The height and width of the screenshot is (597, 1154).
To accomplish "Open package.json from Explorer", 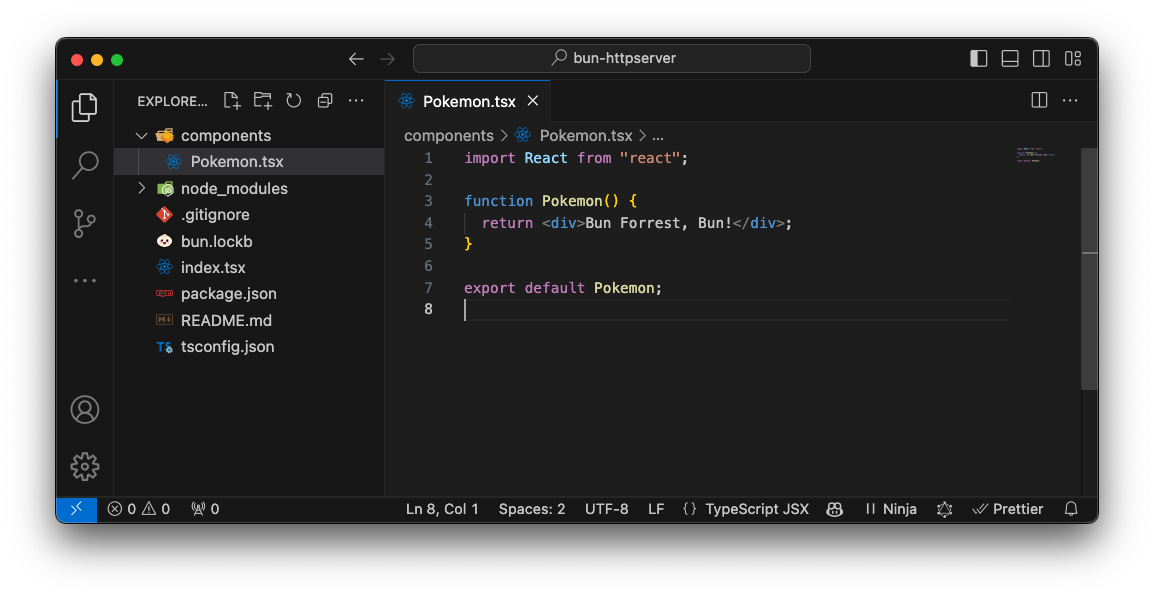I will click(249, 294).
